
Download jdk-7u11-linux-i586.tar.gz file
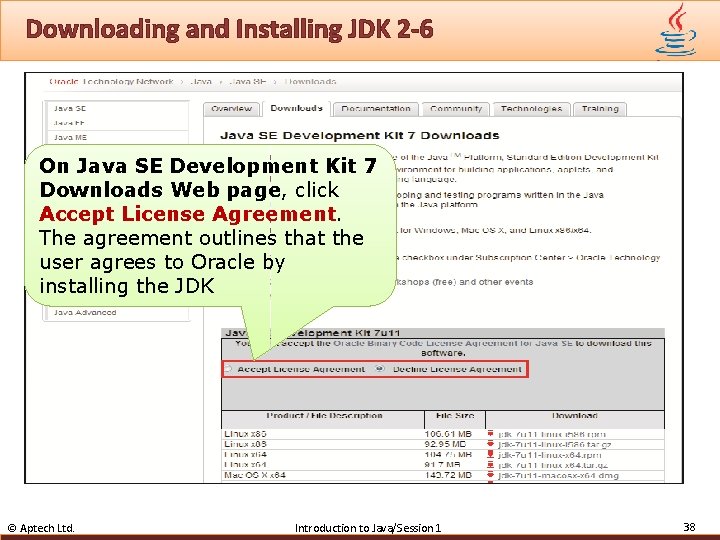[554, 444]
